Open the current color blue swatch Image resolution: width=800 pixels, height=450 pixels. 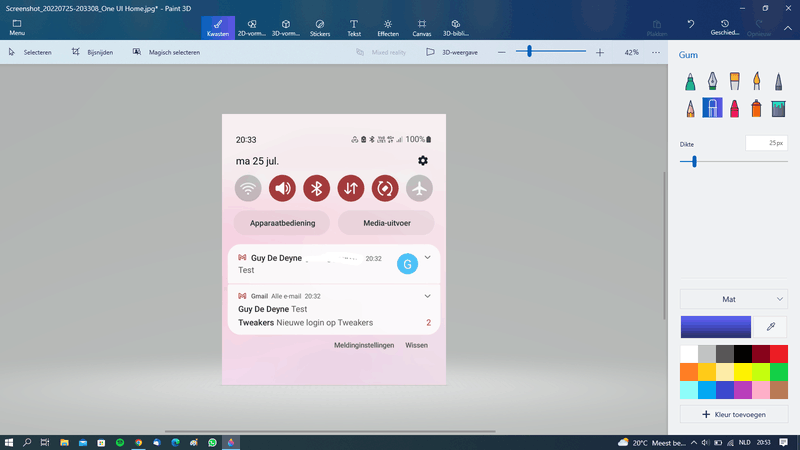point(715,327)
